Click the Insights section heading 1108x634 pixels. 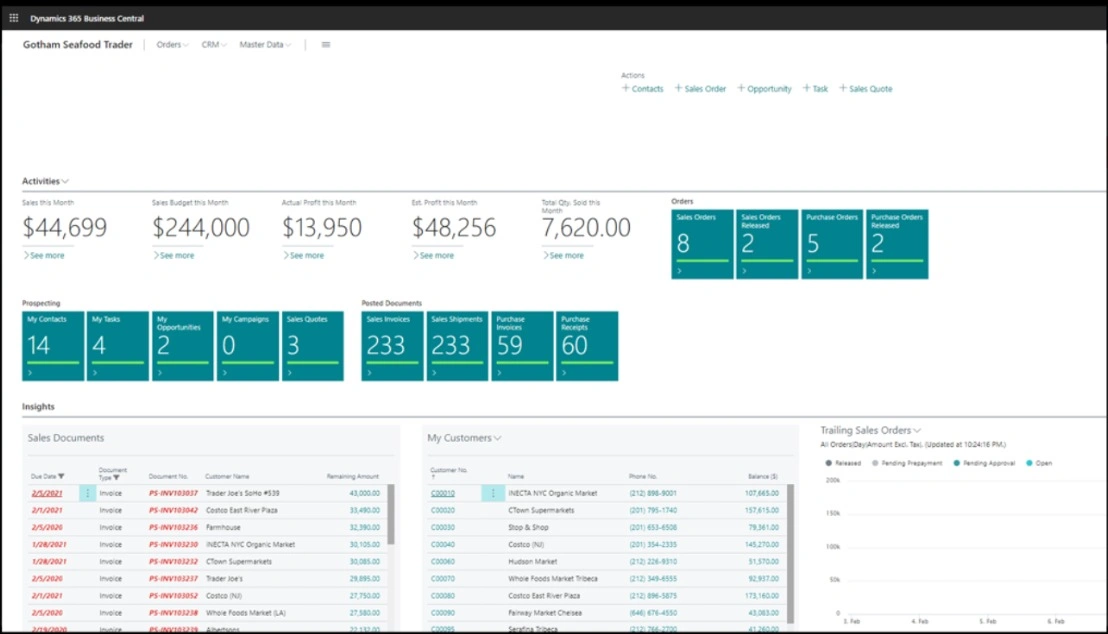point(38,406)
